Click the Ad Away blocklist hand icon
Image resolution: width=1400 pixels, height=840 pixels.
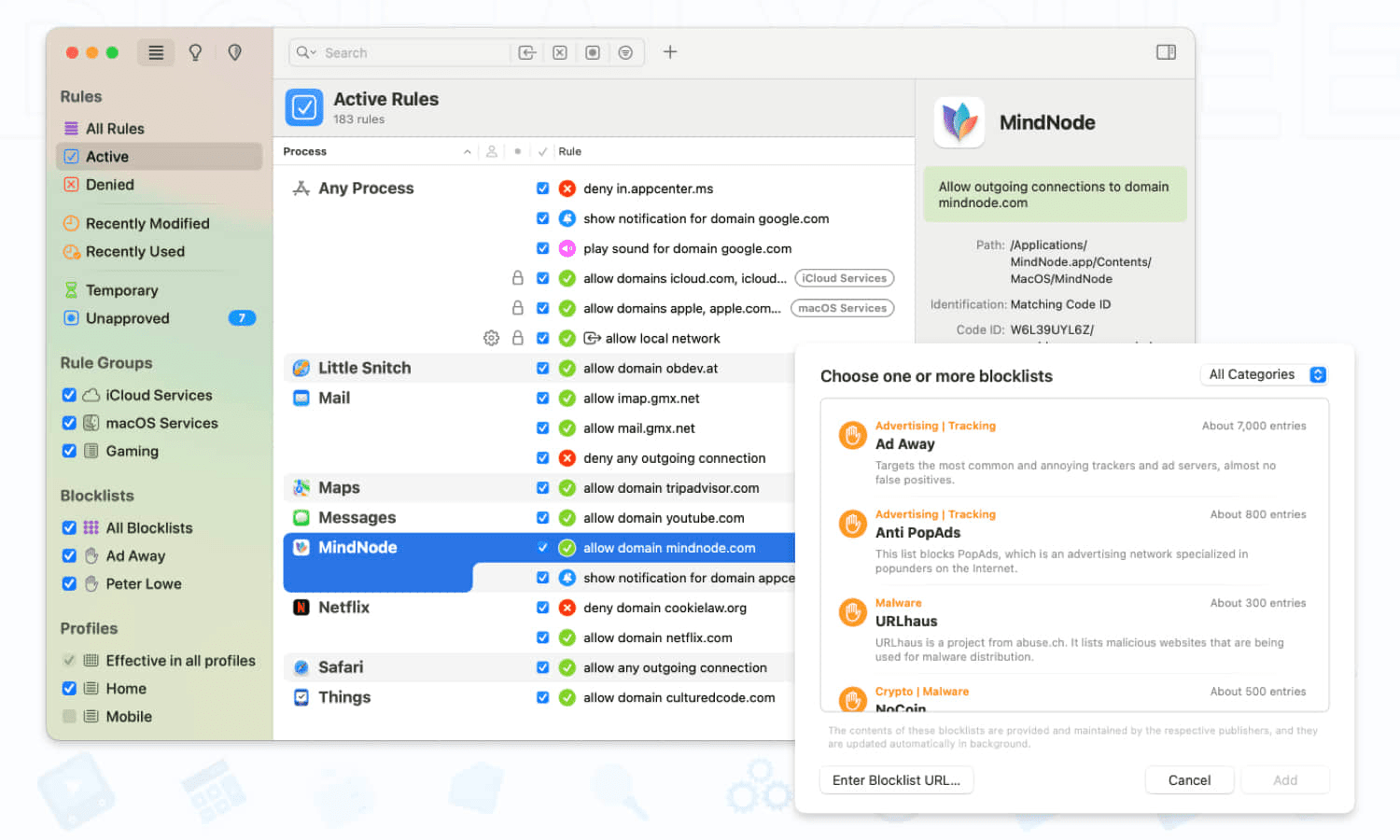coord(852,435)
